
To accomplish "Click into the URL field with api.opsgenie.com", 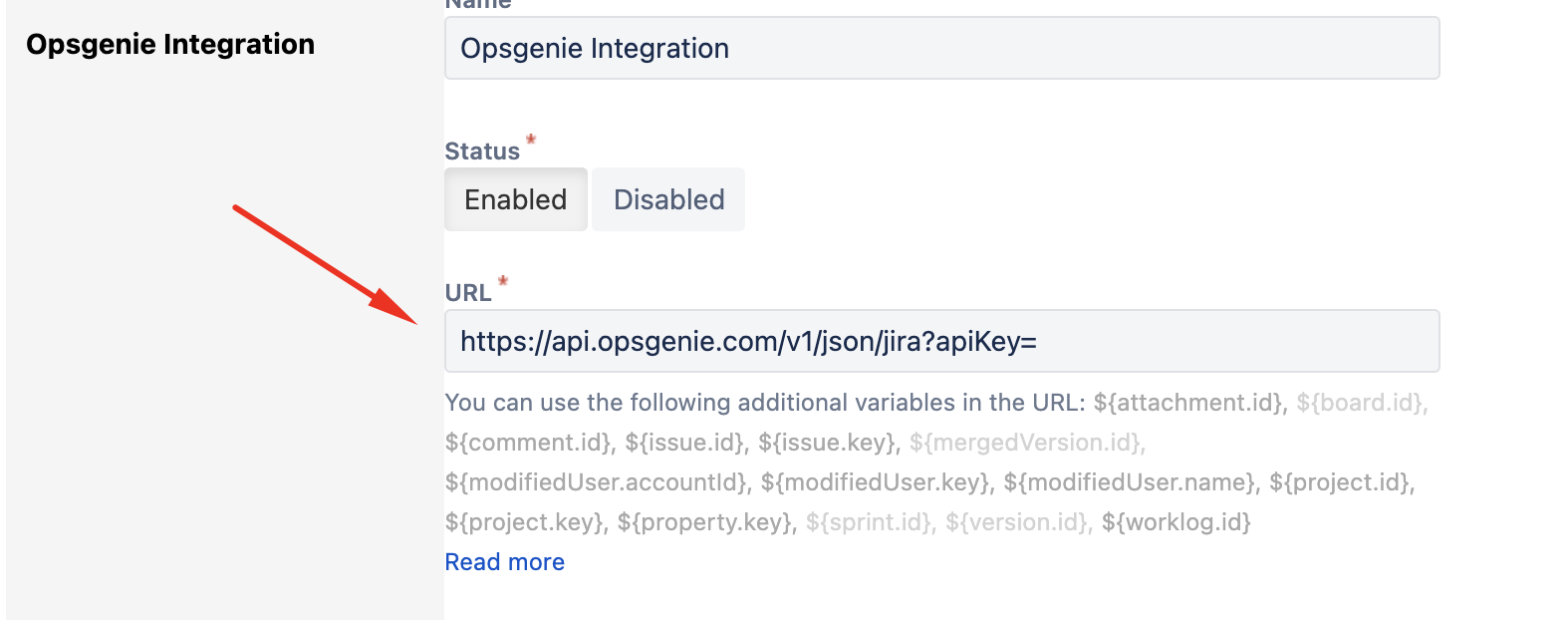I will tap(941, 341).
